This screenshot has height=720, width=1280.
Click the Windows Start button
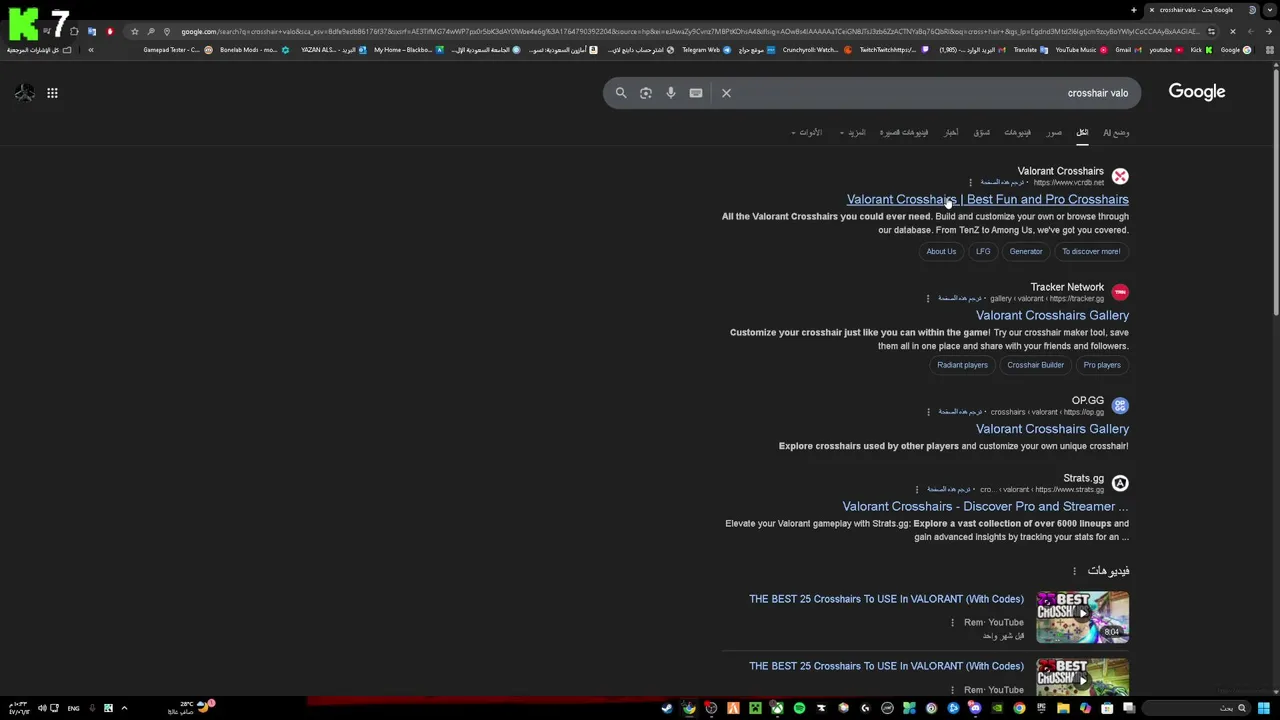1264,708
